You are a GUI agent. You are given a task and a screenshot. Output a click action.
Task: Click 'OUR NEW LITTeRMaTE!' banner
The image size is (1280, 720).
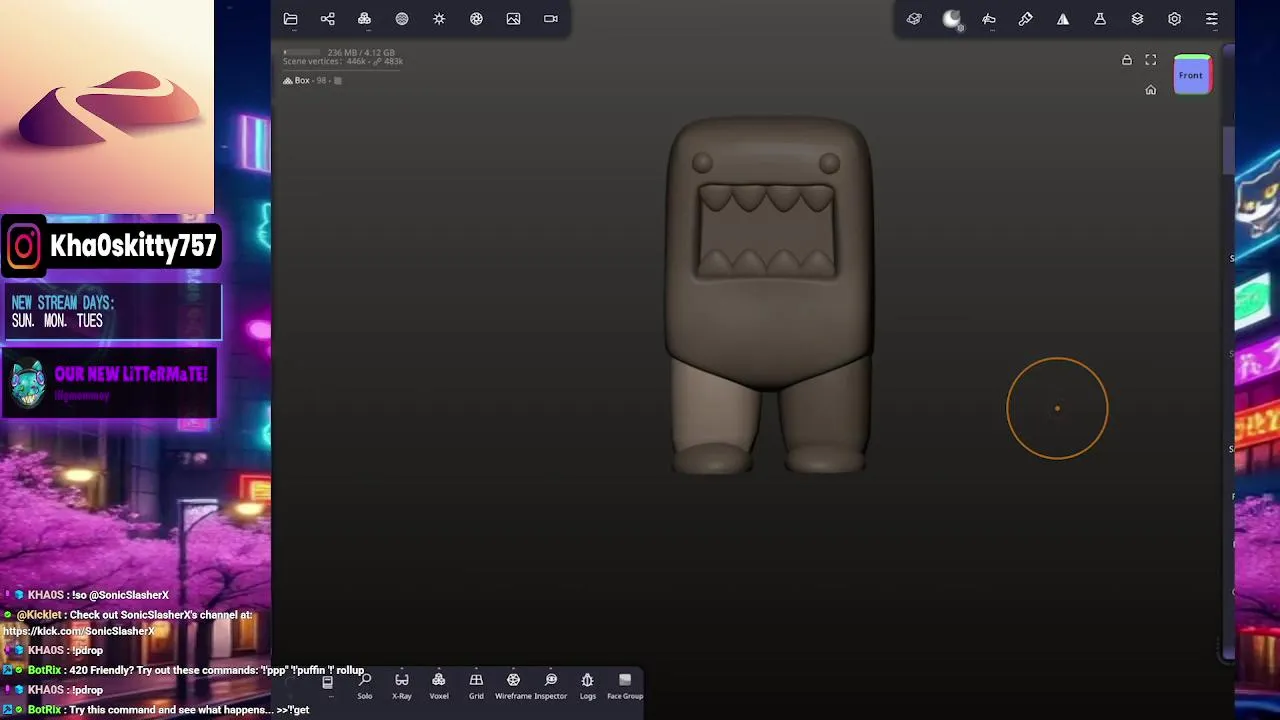pyautogui.click(x=109, y=384)
